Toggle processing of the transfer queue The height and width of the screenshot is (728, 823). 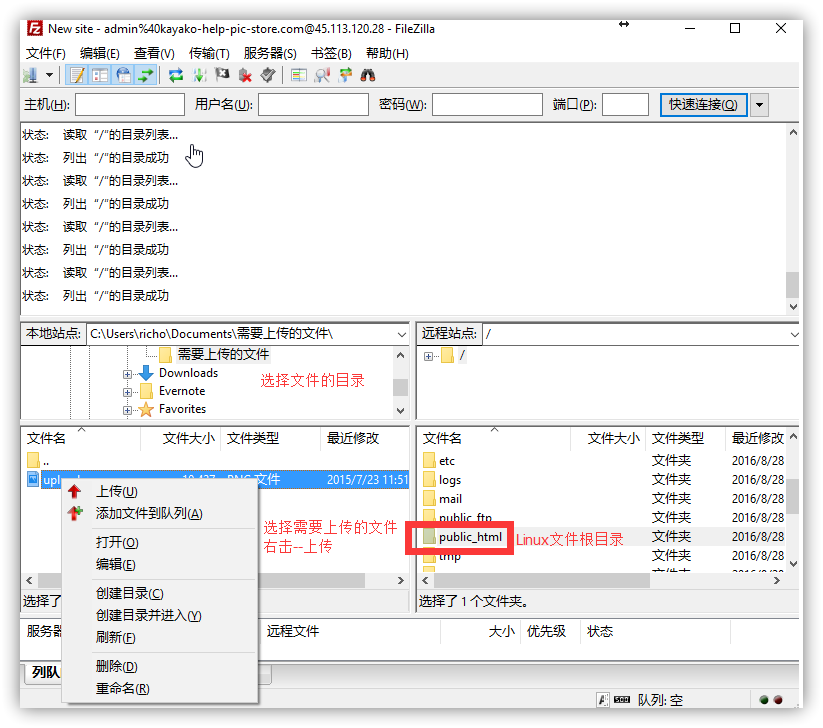pyautogui.click(x=199, y=76)
